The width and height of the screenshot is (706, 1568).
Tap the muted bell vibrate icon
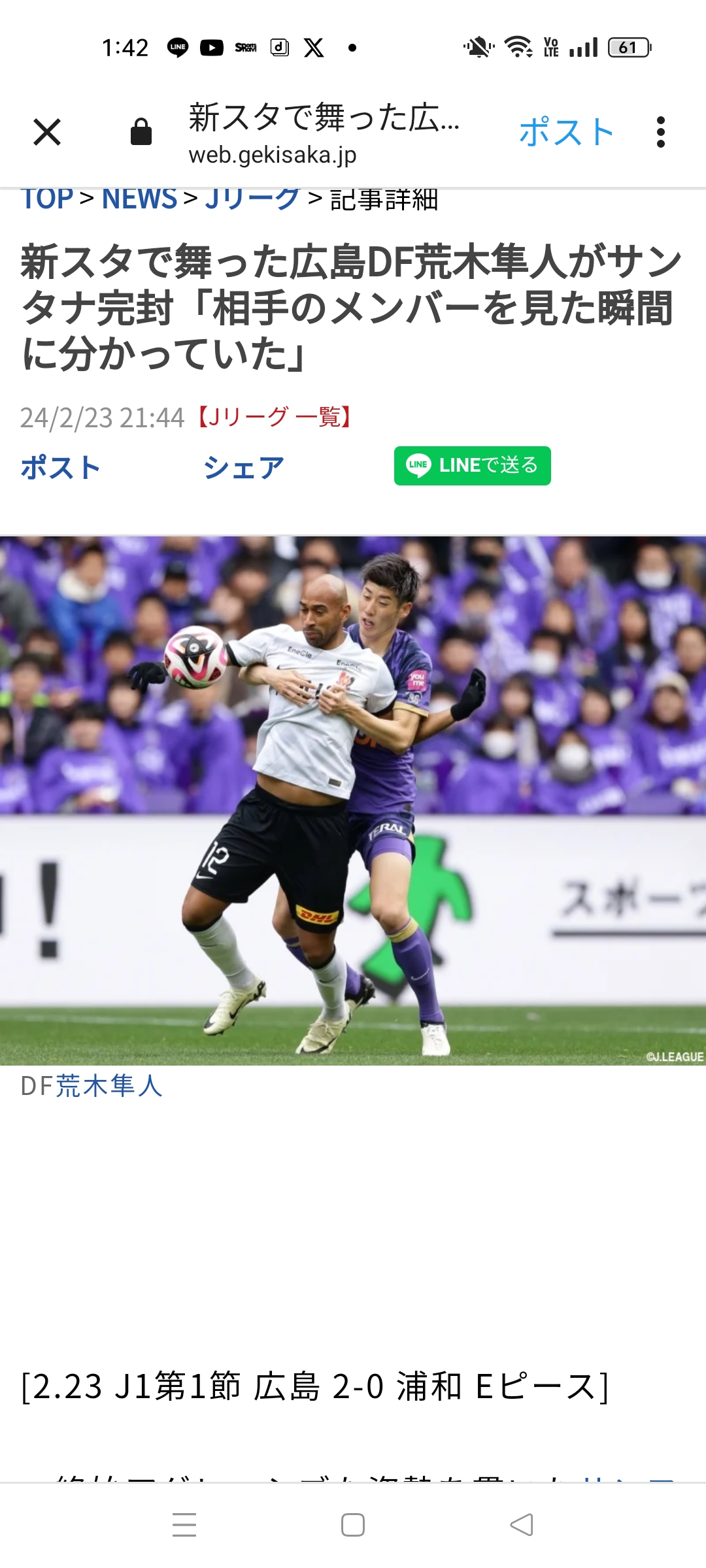coord(479,48)
